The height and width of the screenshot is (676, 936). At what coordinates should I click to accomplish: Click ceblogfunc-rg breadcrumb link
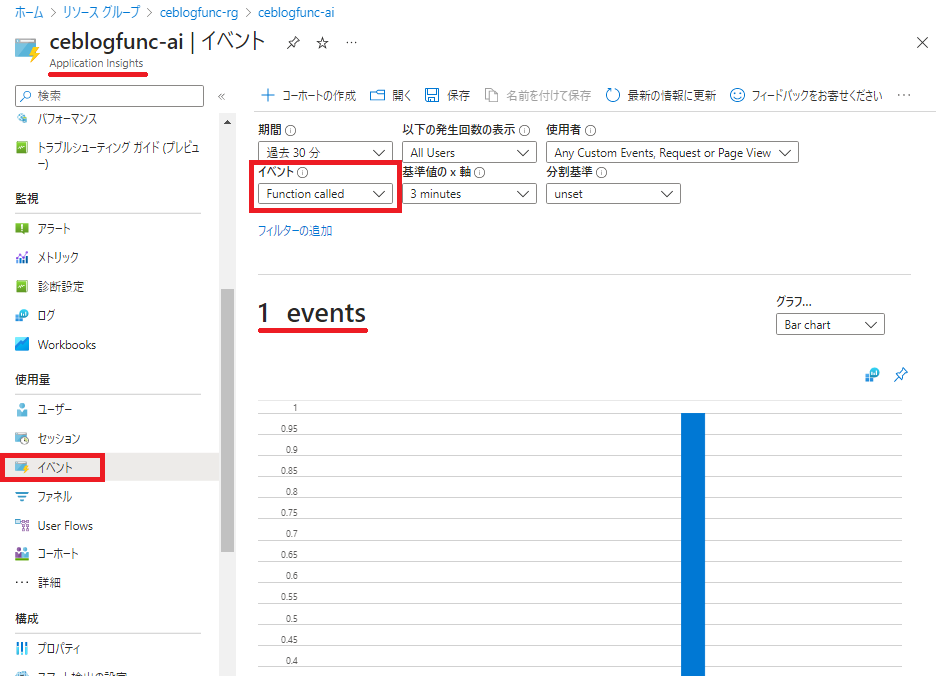[199, 12]
